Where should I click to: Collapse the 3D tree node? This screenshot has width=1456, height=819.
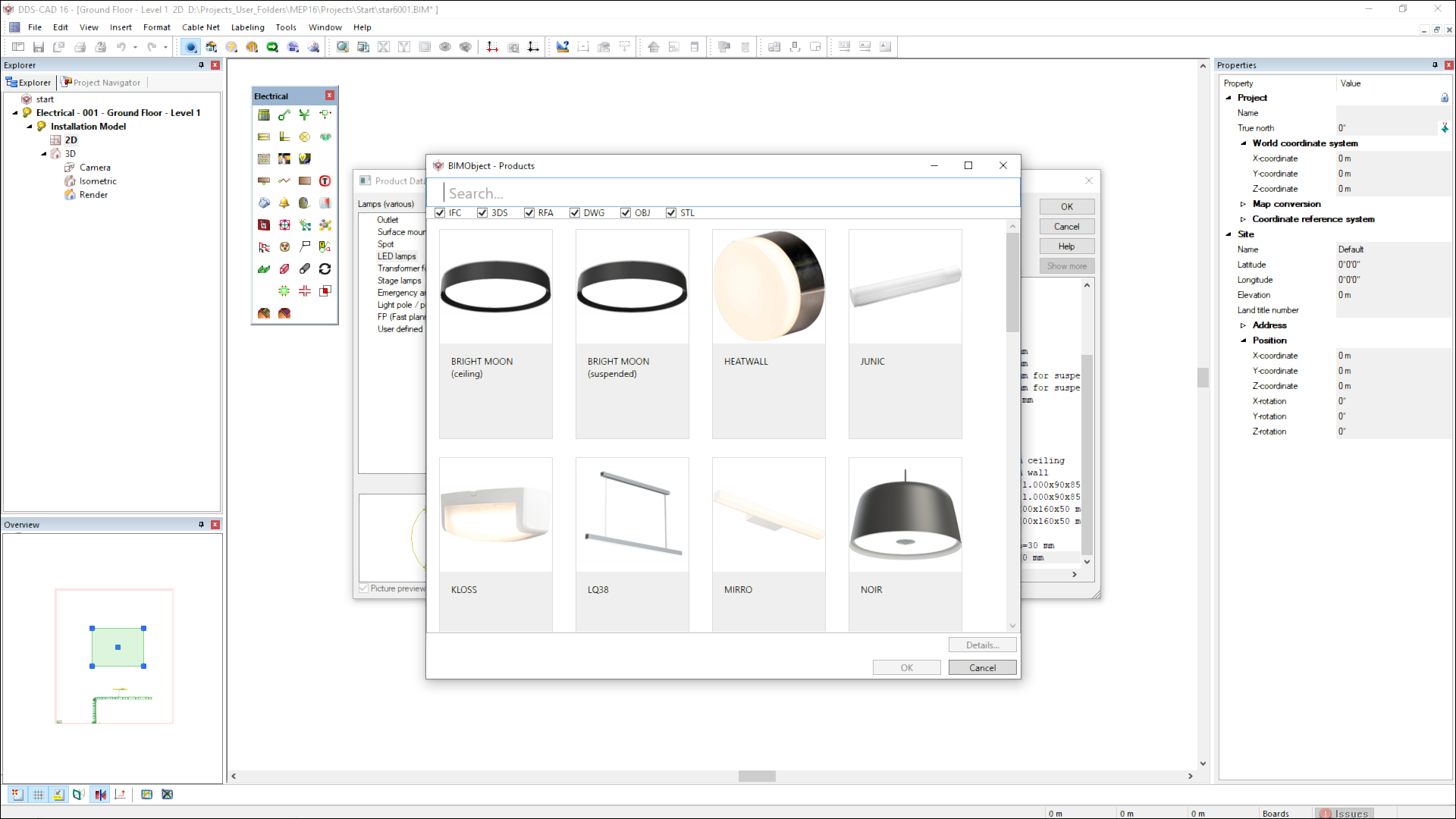[44, 154]
